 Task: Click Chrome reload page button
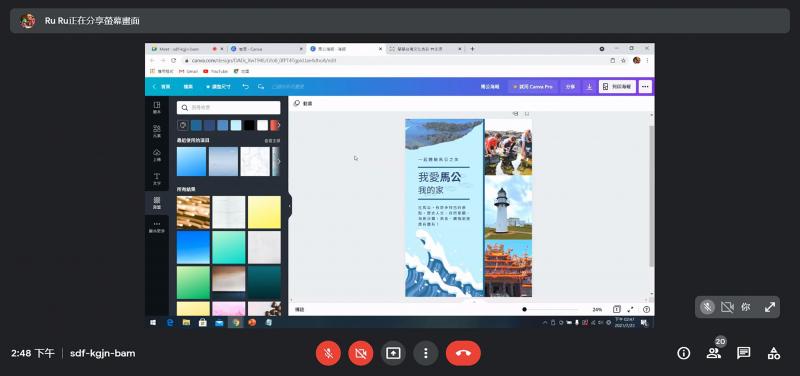(x=173, y=60)
